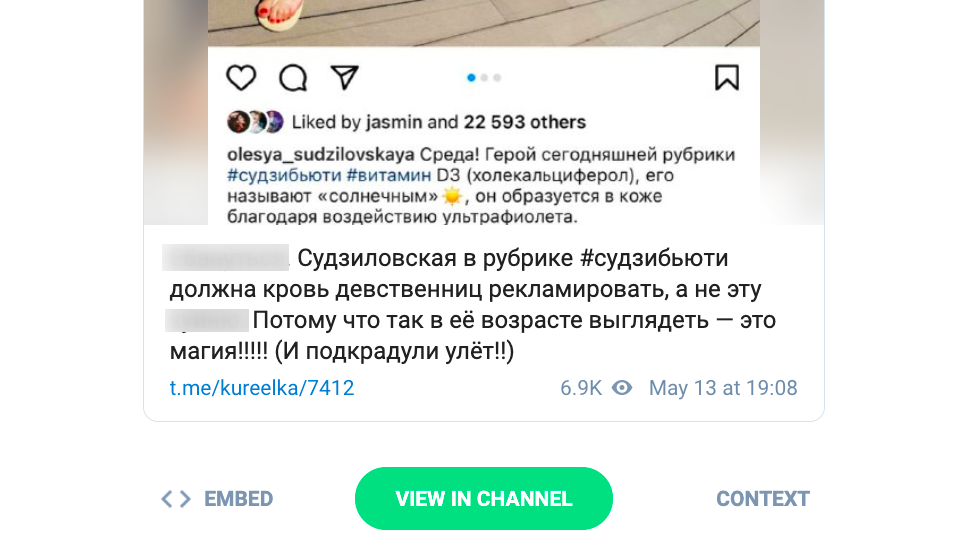Click the CONTEXT button
Viewport: 966px width, 554px height.
(x=763, y=499)
